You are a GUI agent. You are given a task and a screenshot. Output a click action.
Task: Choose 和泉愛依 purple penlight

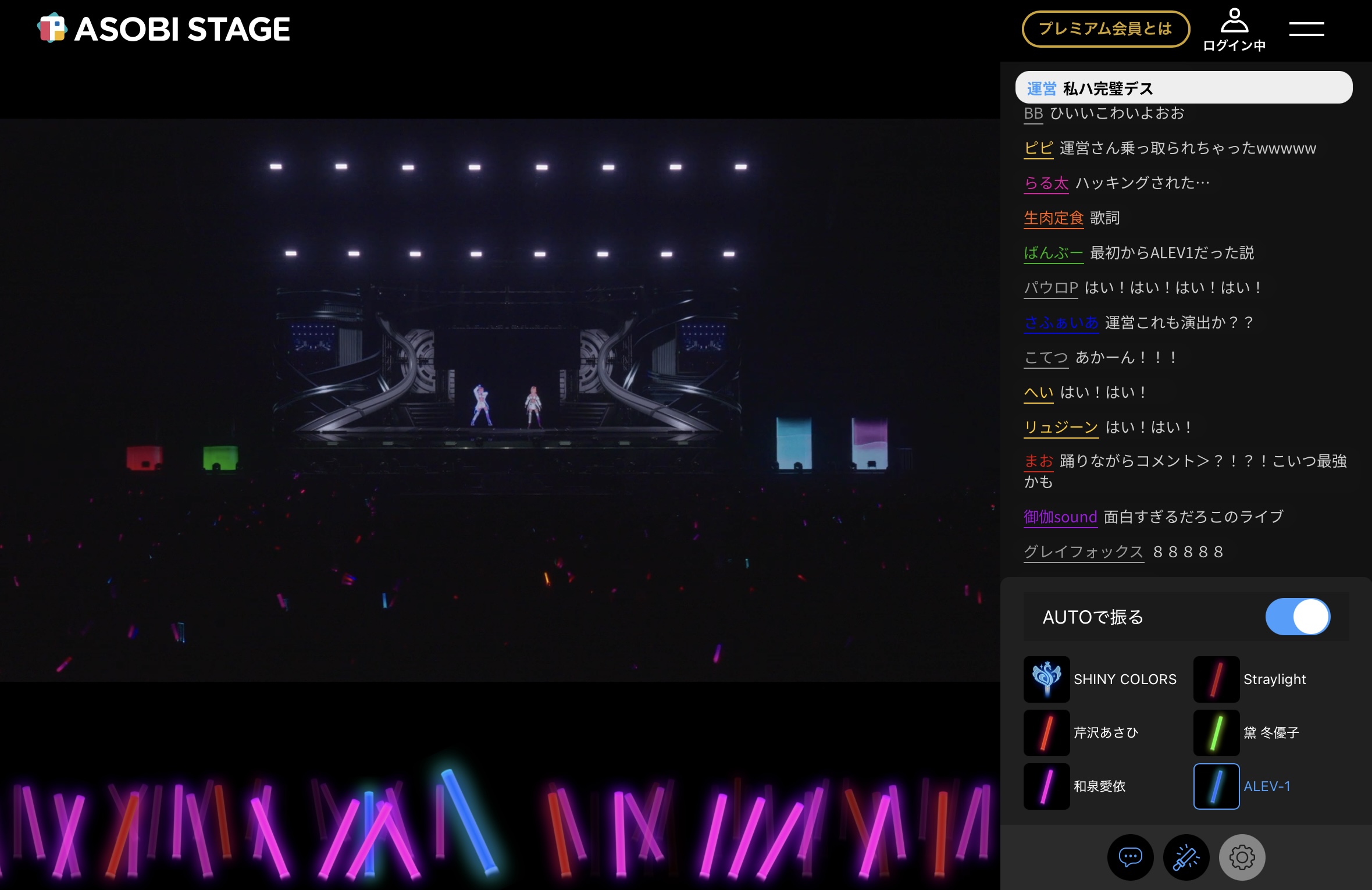(1046, 786)
